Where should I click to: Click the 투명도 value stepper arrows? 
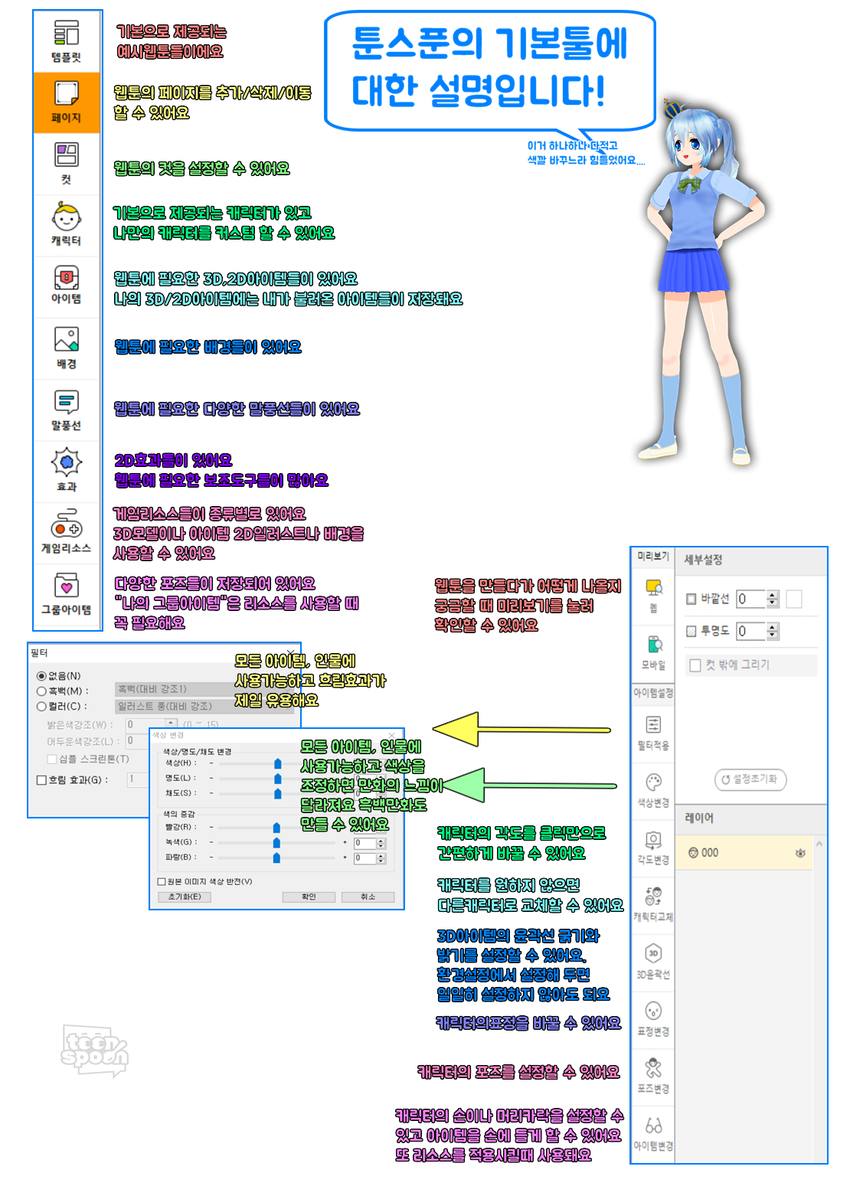coord(773,631)
